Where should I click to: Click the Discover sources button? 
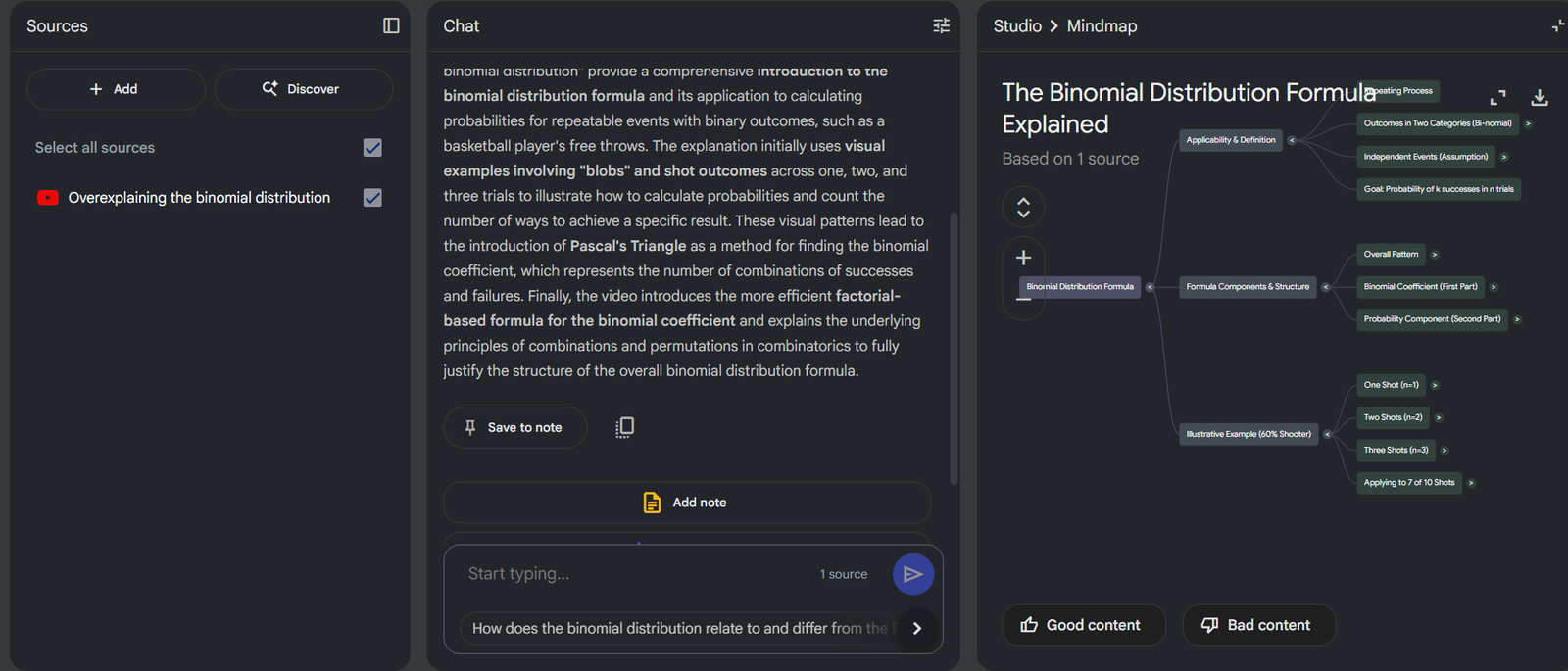(x=303, y=89)
